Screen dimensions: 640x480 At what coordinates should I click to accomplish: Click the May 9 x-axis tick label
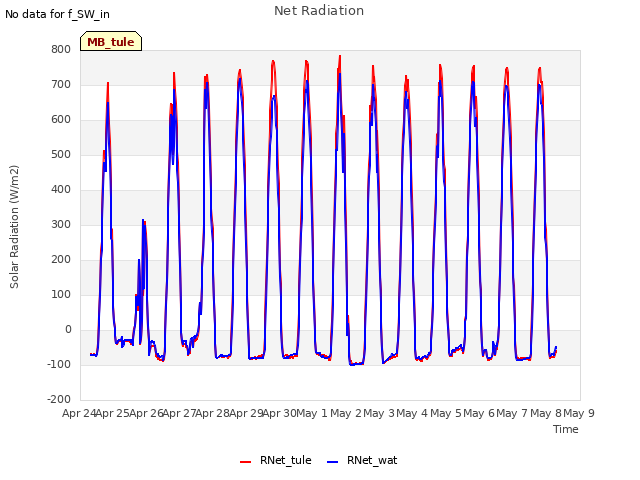click(x=579, y=413)
